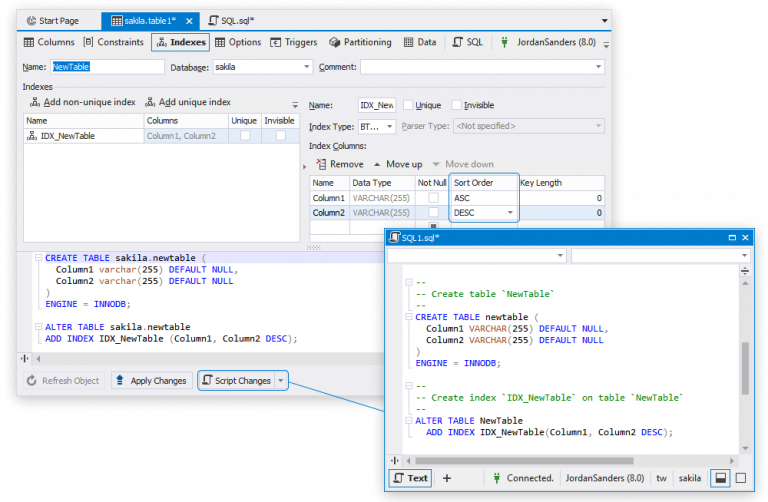Click the vertical scrollbar thumb in SQL1.sql
The width and height of the screenshot is (768, 502).
(745, 368)
